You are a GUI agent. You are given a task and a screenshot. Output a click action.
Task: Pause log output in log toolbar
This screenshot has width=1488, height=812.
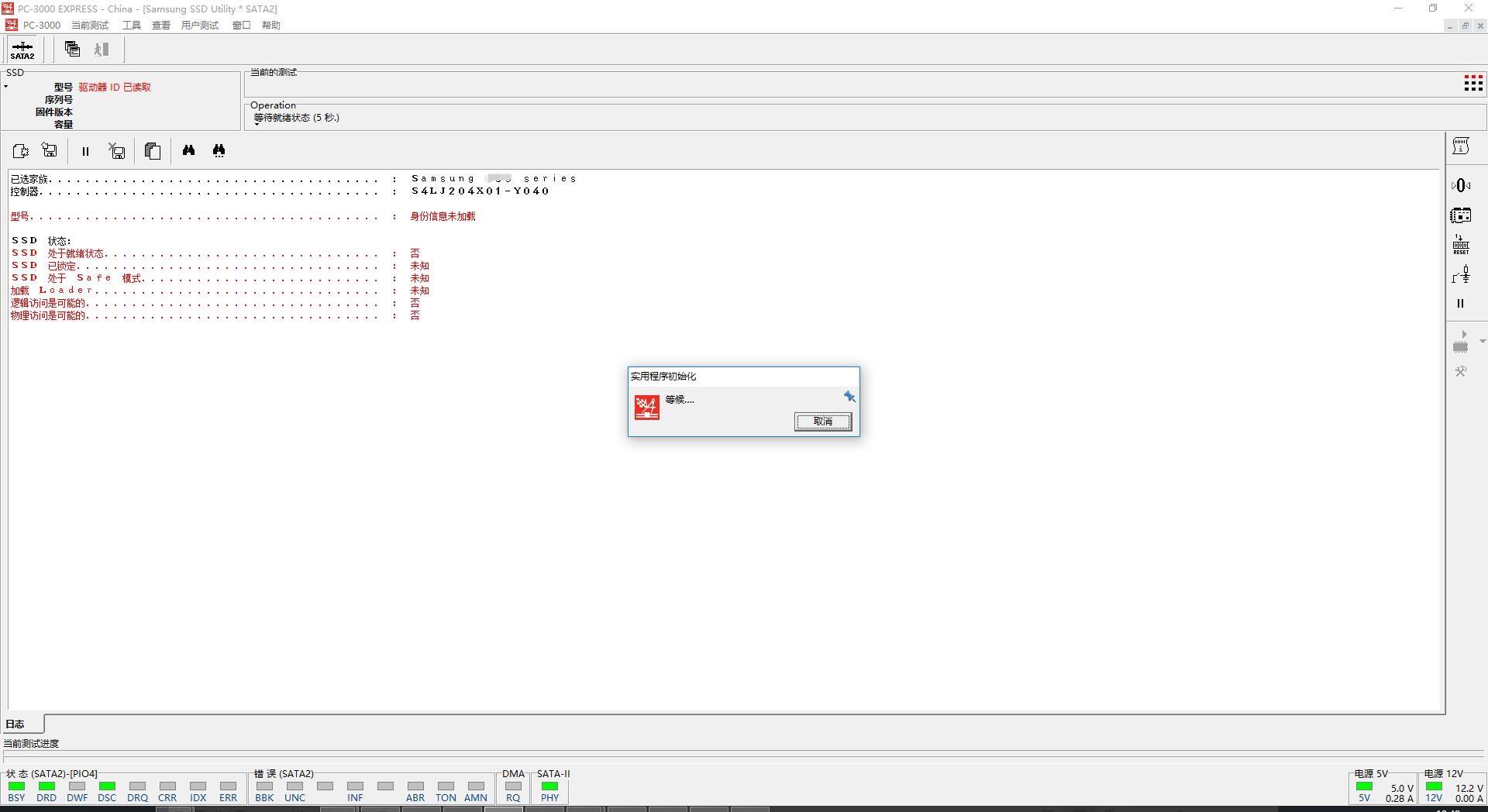(85, 151)
